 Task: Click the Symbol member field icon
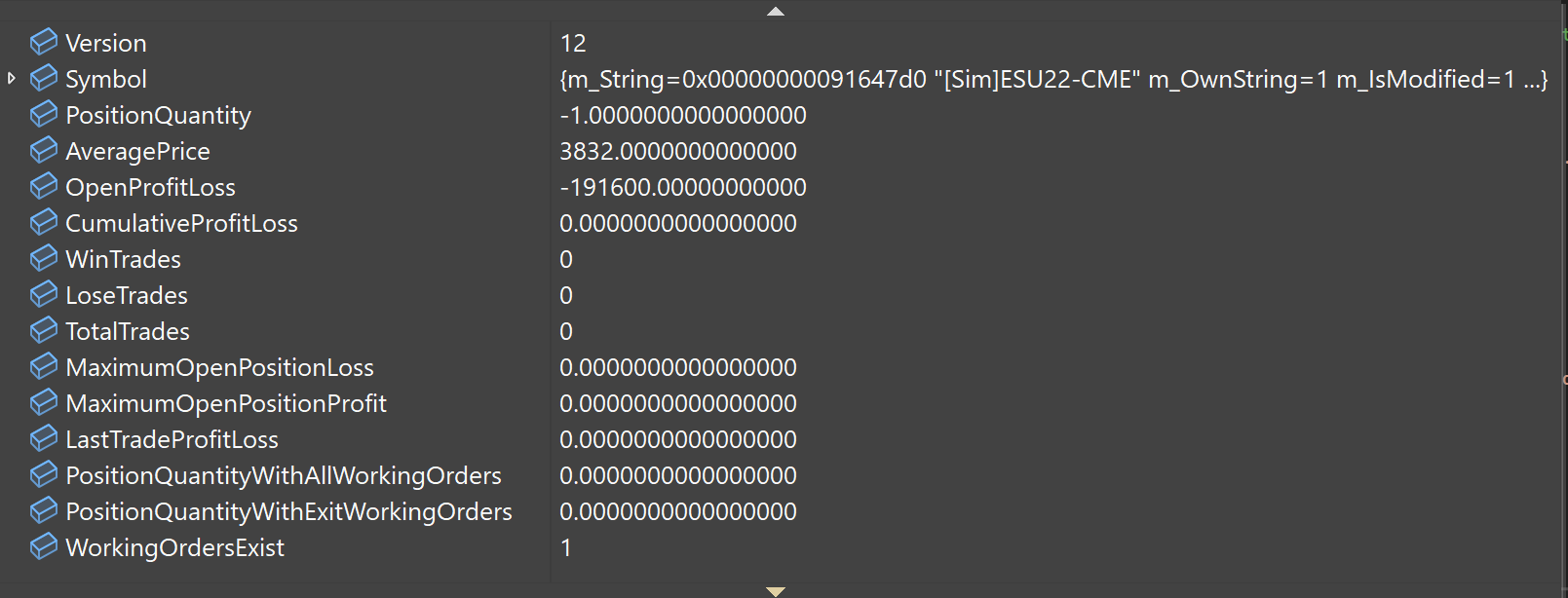click(x=44, y=78)
